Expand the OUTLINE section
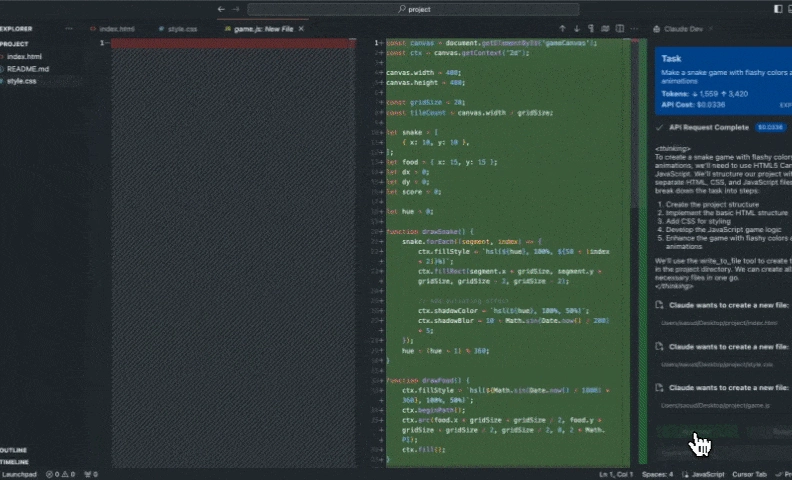The height and width of the screenshot is (480, 792). (14, 451)
